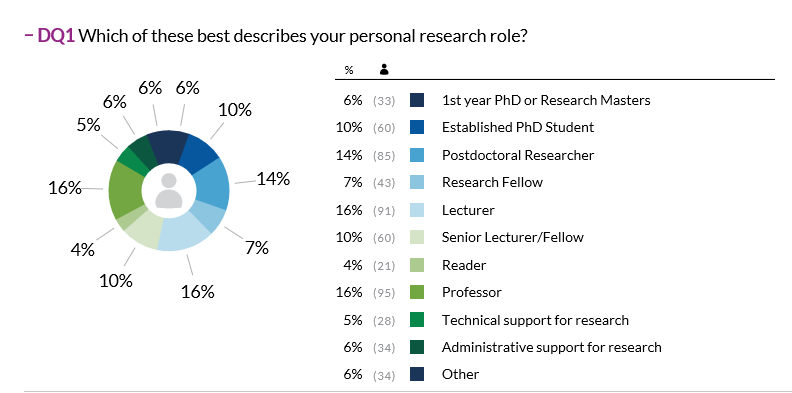Click the Established PhD Student color swatch
The width and height of the screenshot is (792, 393).
[x=417, y=127]
